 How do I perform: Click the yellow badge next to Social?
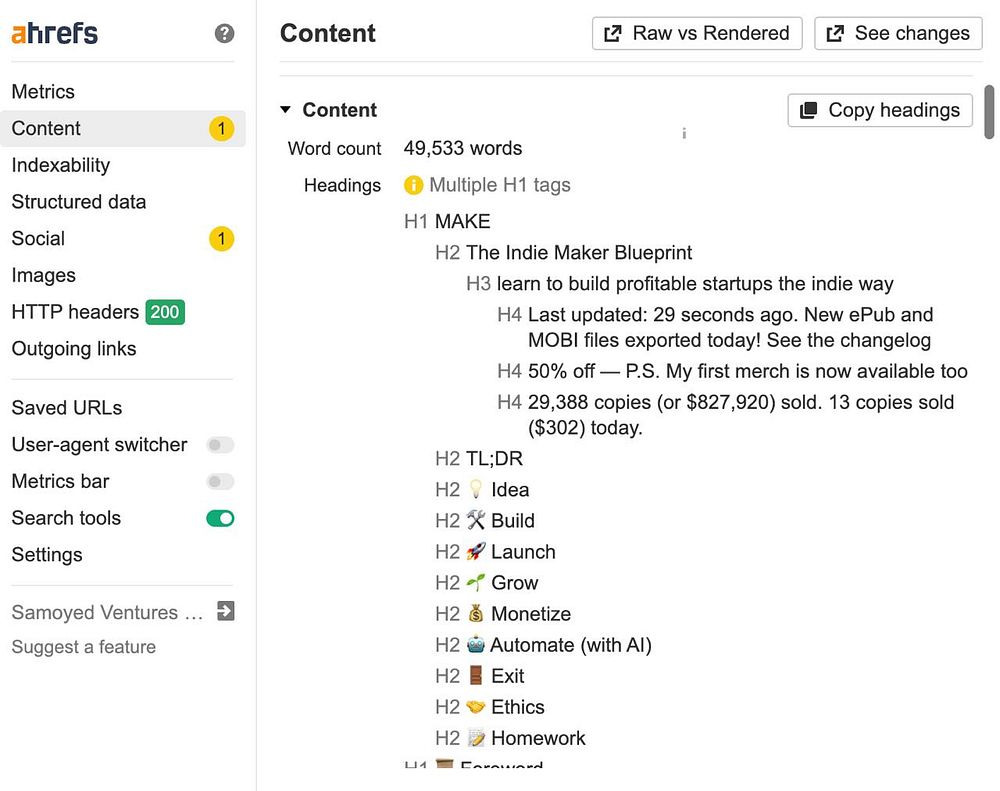click(221, 239)
